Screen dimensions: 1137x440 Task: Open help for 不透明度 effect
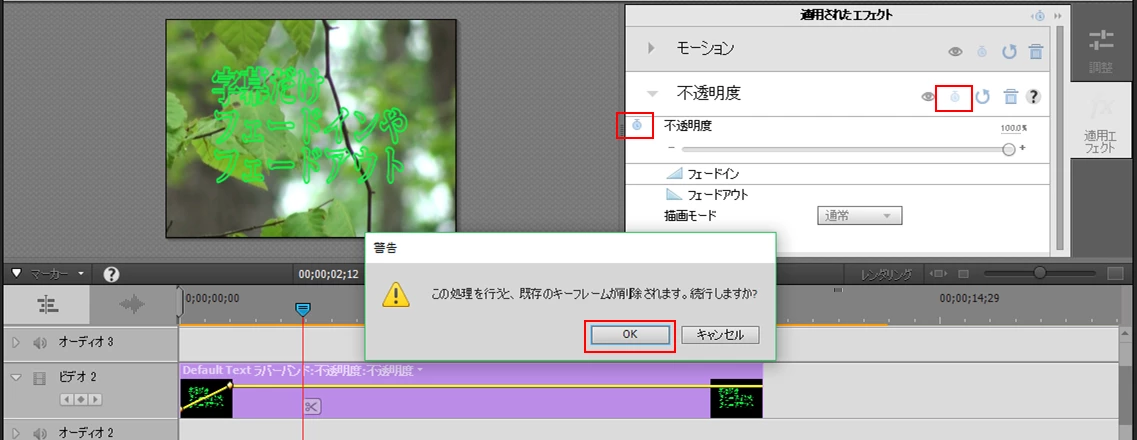[x=1035, y=96]
